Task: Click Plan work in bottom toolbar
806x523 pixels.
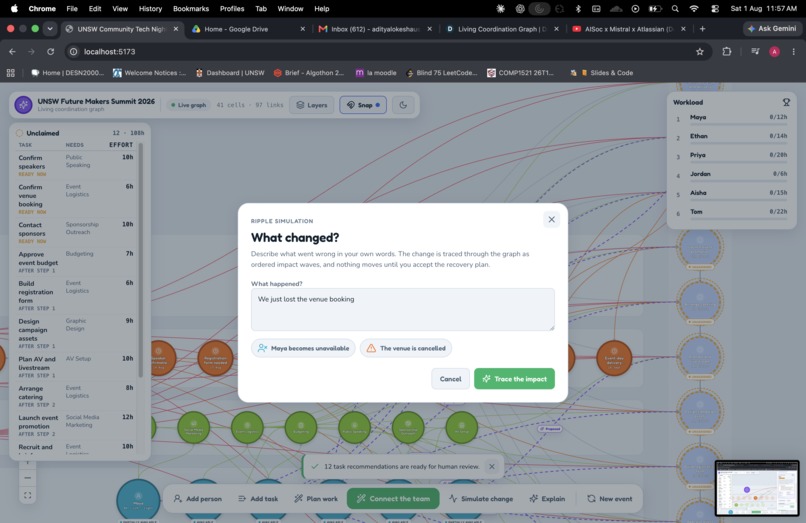Action: 316,499
